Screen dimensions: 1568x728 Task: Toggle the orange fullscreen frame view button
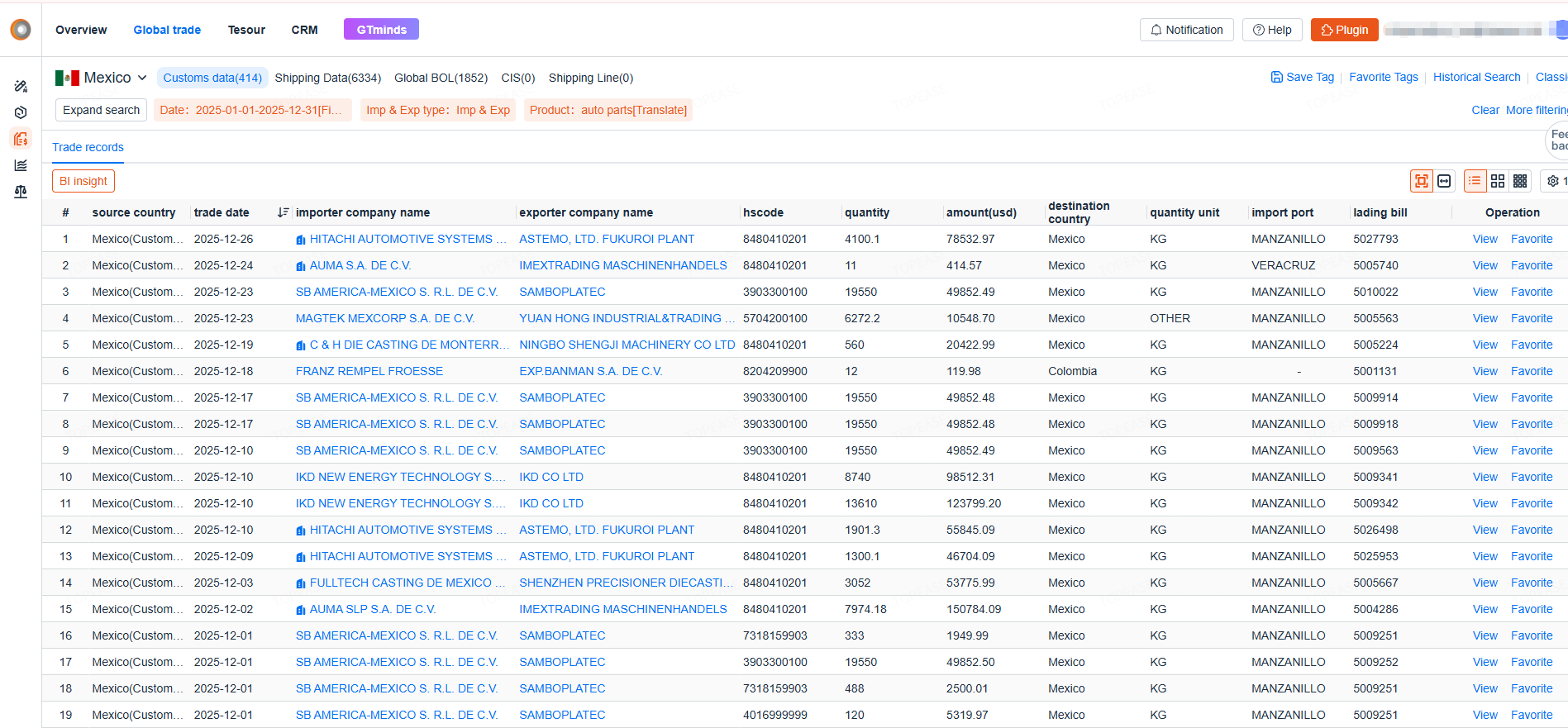1422,181
